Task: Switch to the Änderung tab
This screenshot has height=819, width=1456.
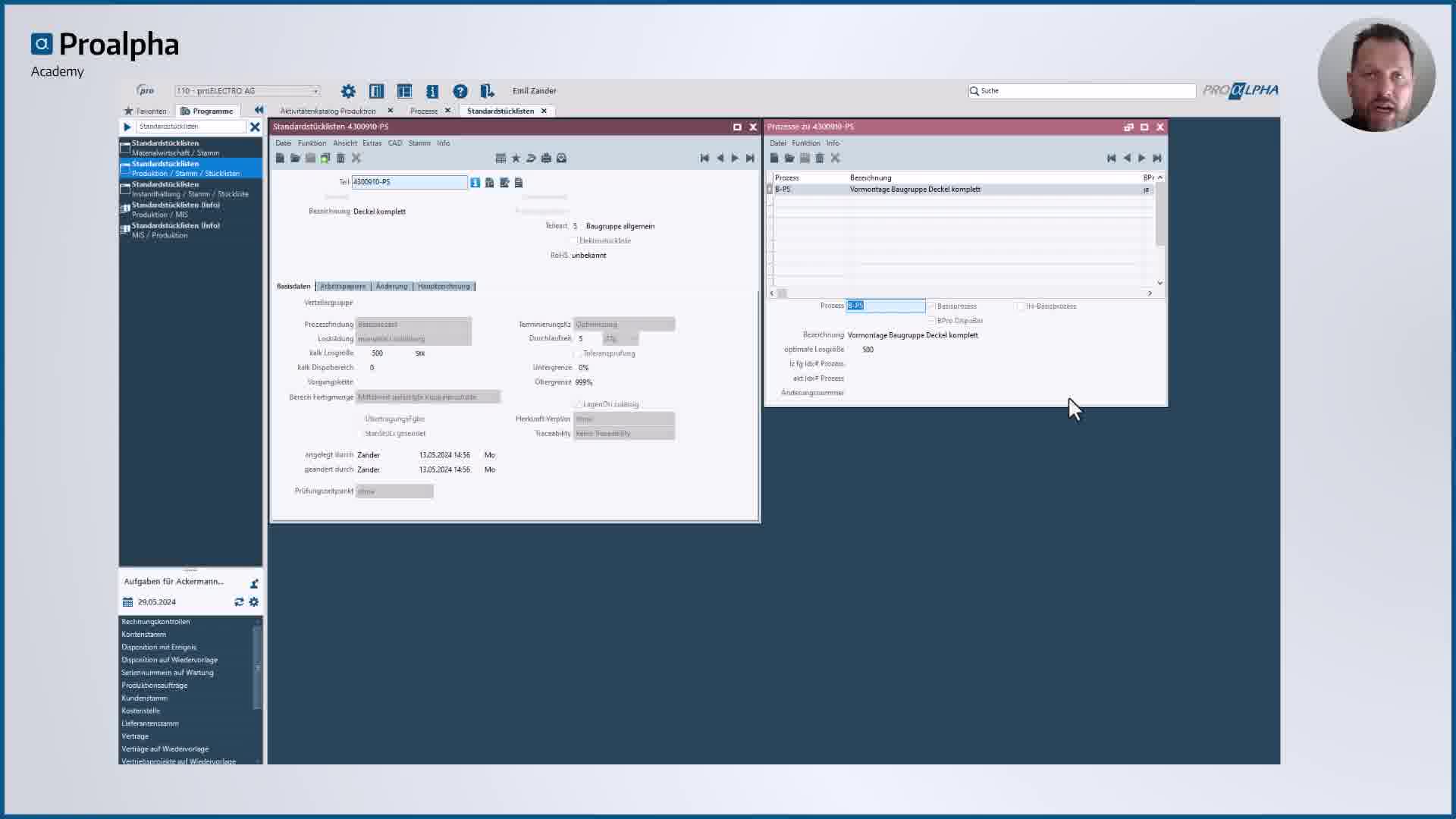Action: [x=391, y=286]
